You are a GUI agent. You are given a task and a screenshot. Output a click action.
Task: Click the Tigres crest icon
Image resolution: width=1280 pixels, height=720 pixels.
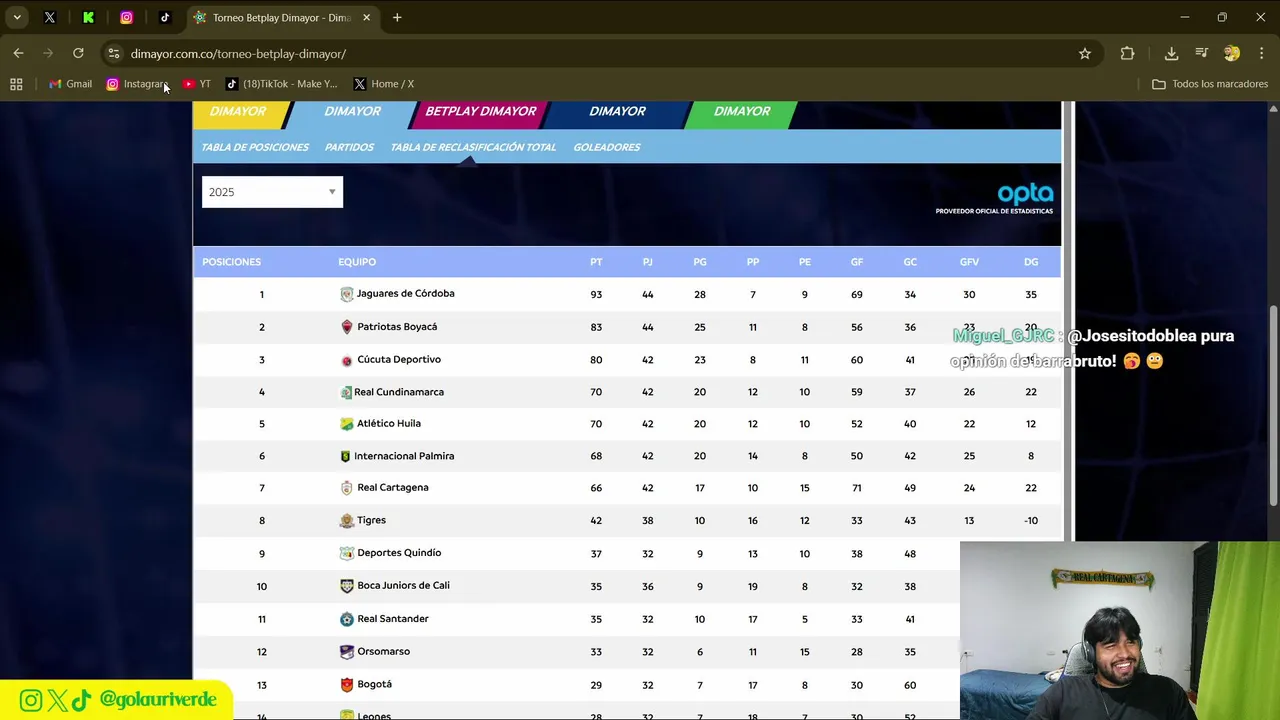point(347,521)
